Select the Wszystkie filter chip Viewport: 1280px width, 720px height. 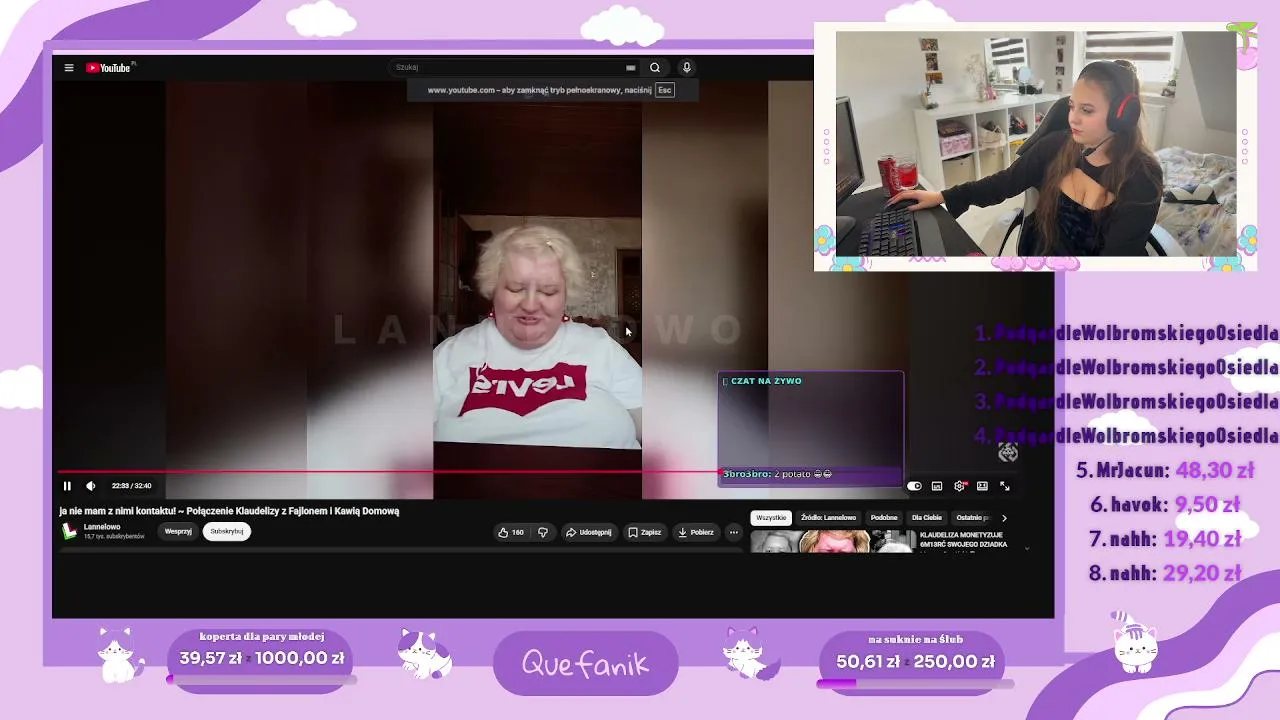click(771, 518)
